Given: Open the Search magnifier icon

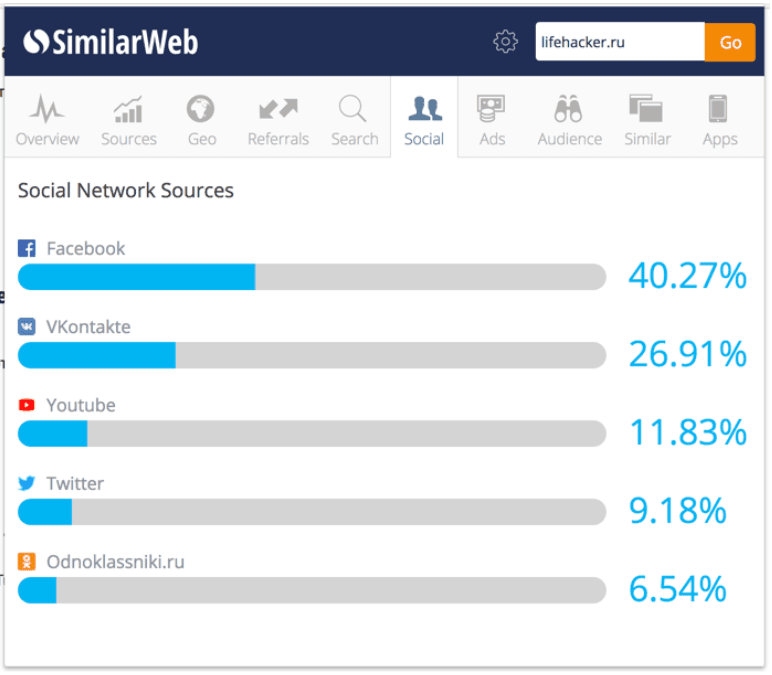Looking at the screenshot, I should (353, 108).
